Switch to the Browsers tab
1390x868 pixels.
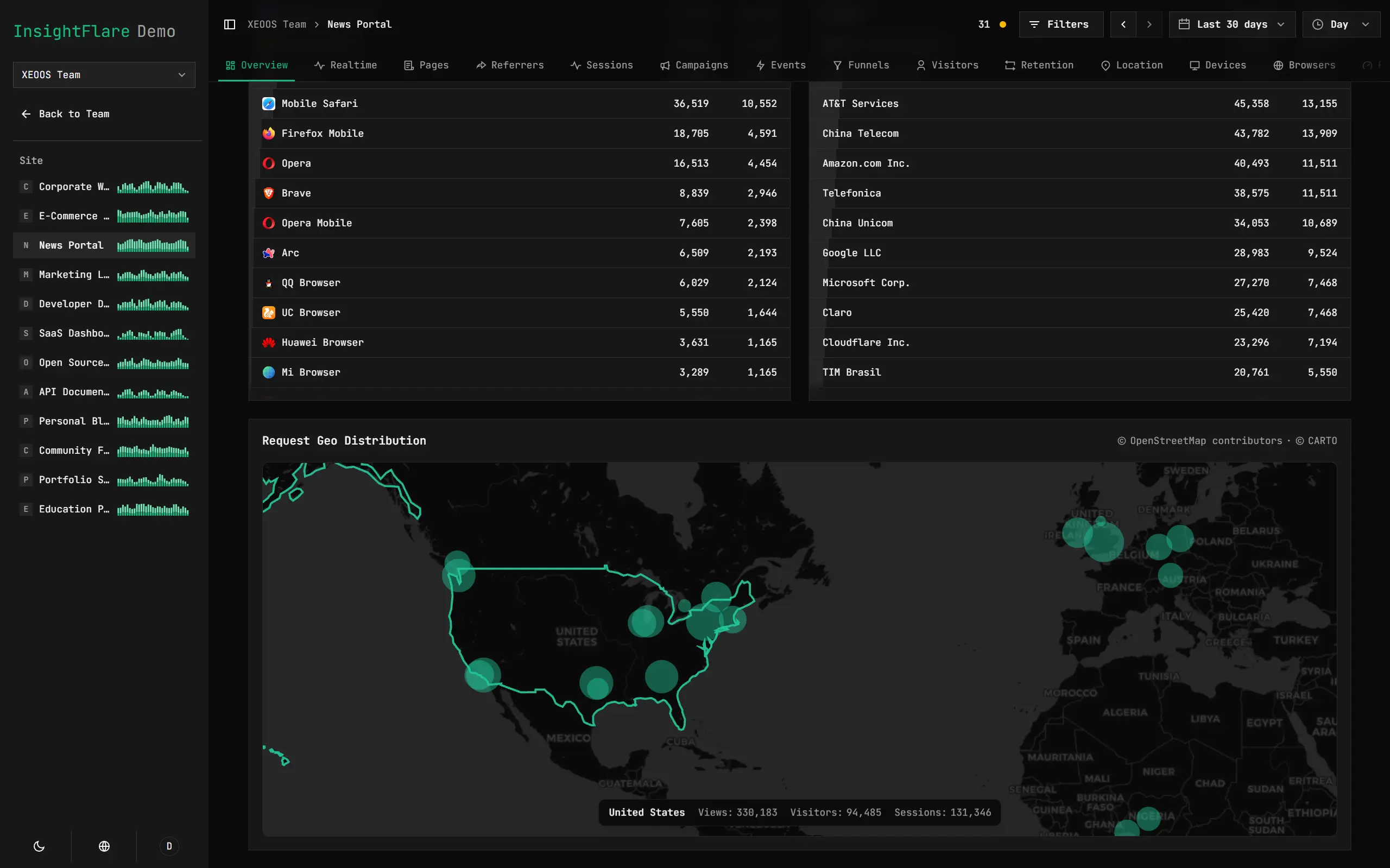click(1304, 65)
